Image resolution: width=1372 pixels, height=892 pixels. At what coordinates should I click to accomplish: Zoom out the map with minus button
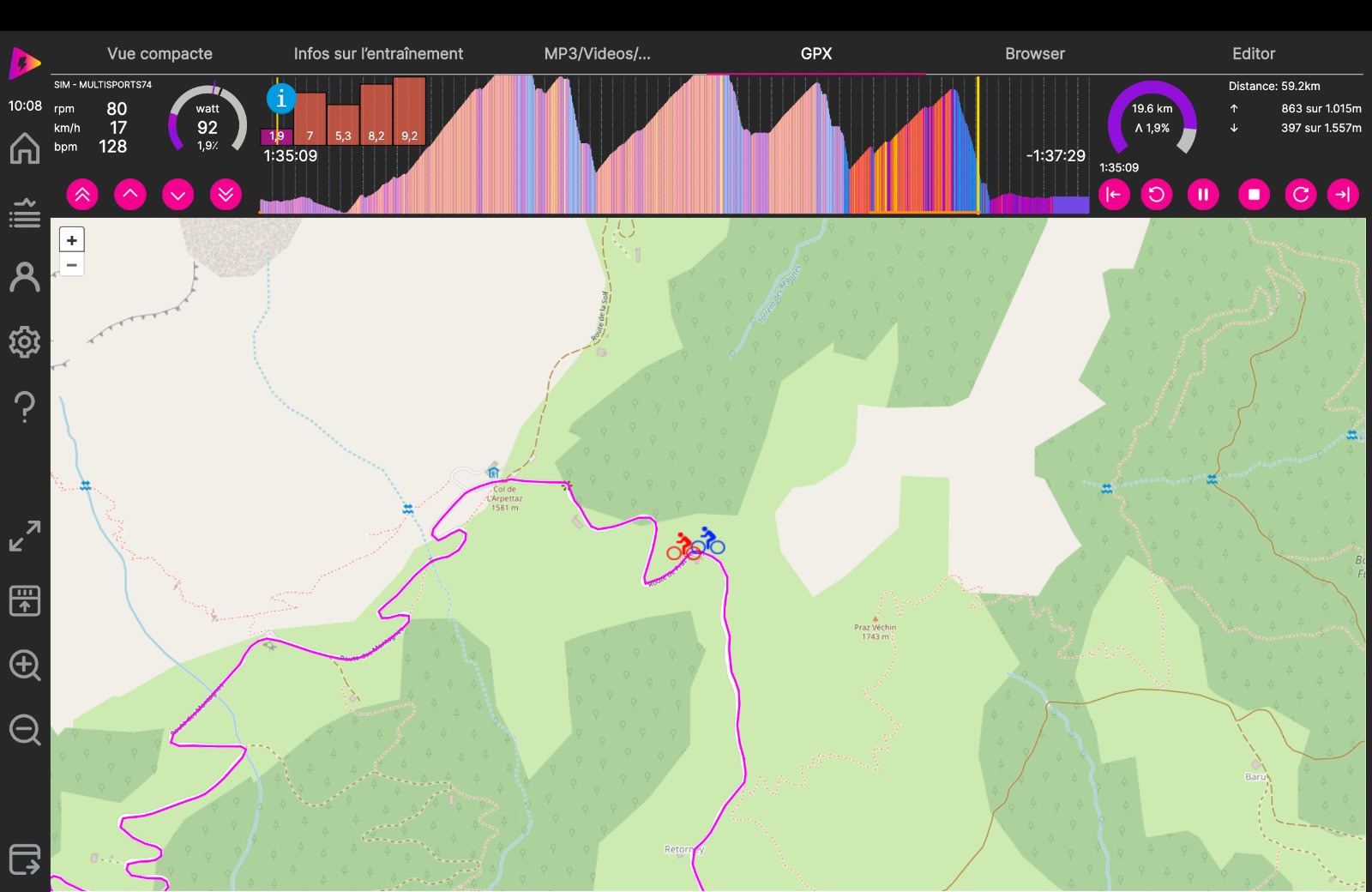(x=72, y=265)
